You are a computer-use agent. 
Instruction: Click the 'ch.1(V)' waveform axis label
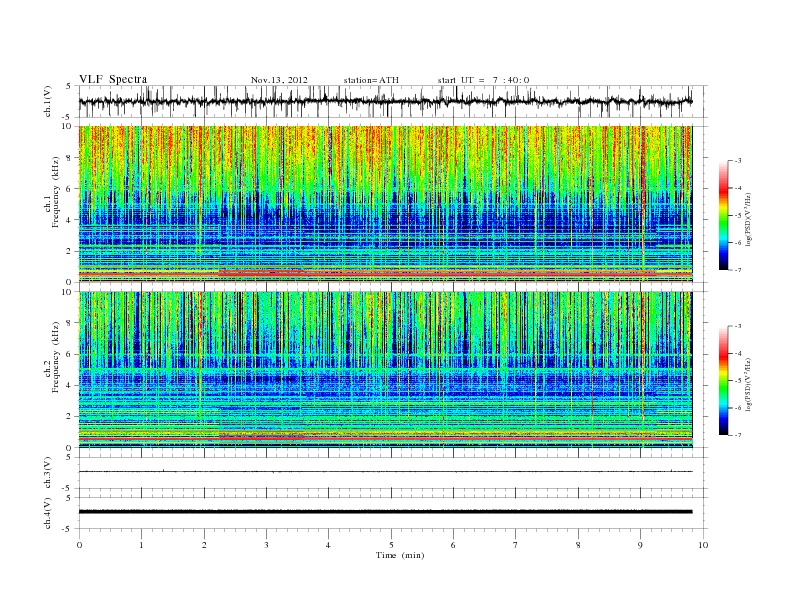[48, 101]
